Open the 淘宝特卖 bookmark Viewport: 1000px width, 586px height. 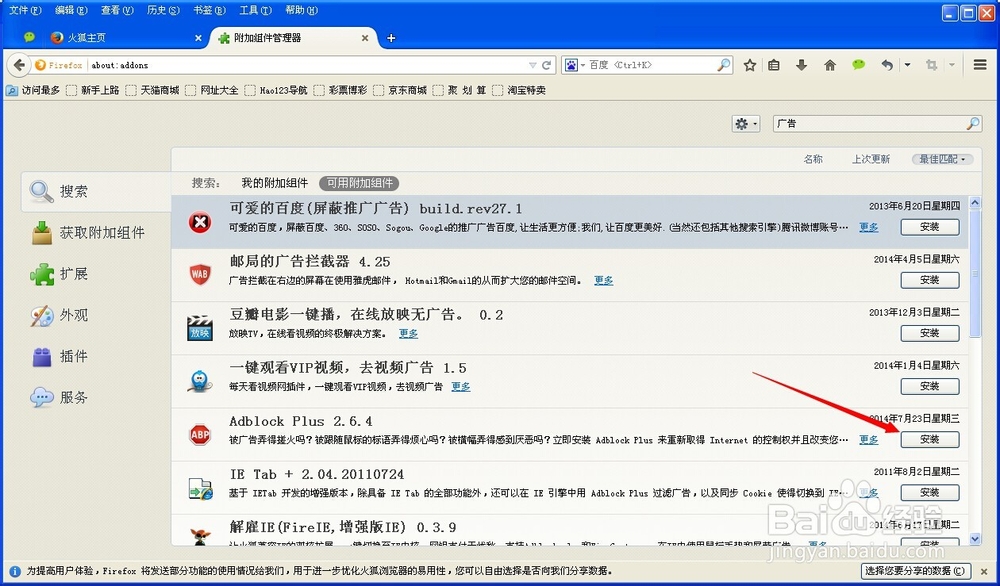[x=520, y=91]
